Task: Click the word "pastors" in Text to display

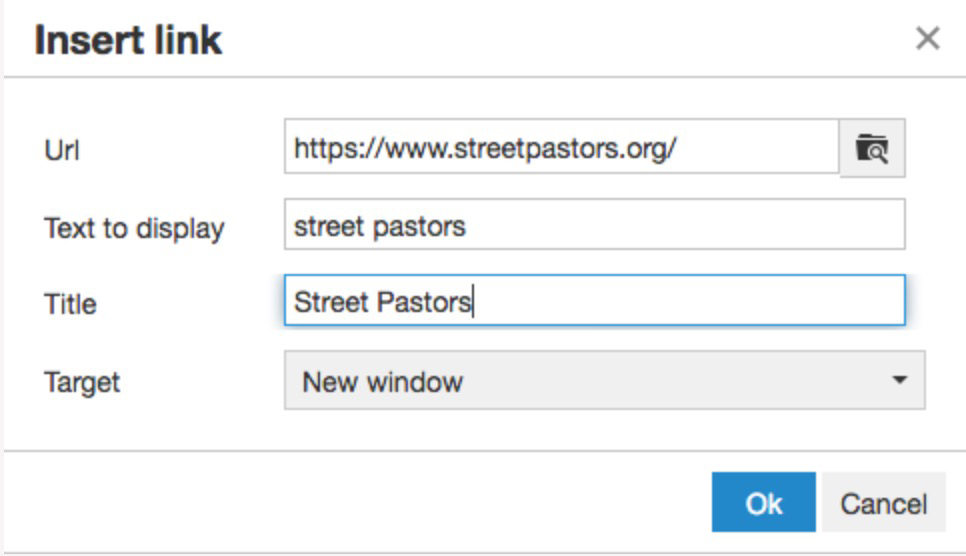Action: pyautogui.click(x=419, y=227)
